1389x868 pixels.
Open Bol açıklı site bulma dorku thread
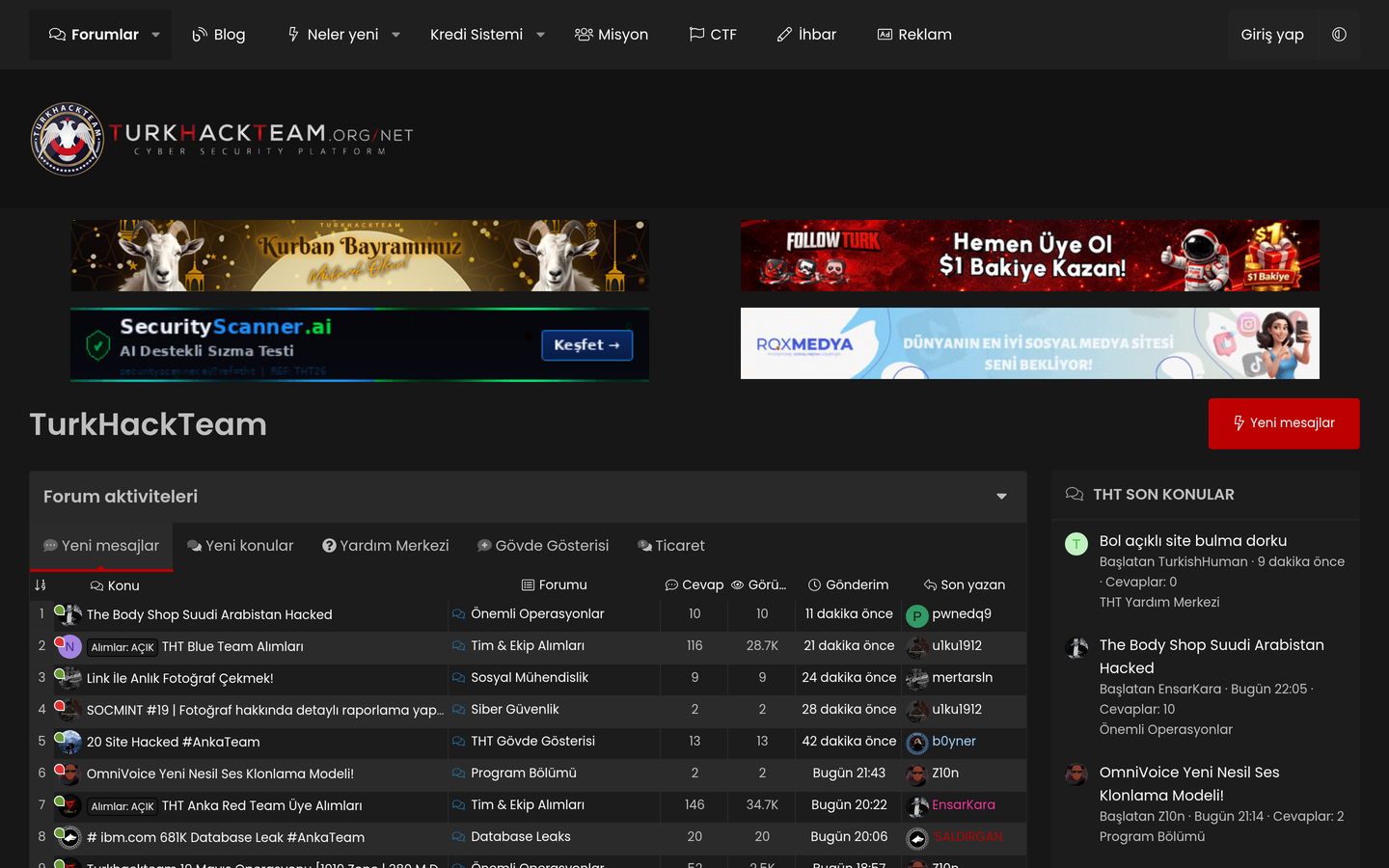tap(1193, 541)
